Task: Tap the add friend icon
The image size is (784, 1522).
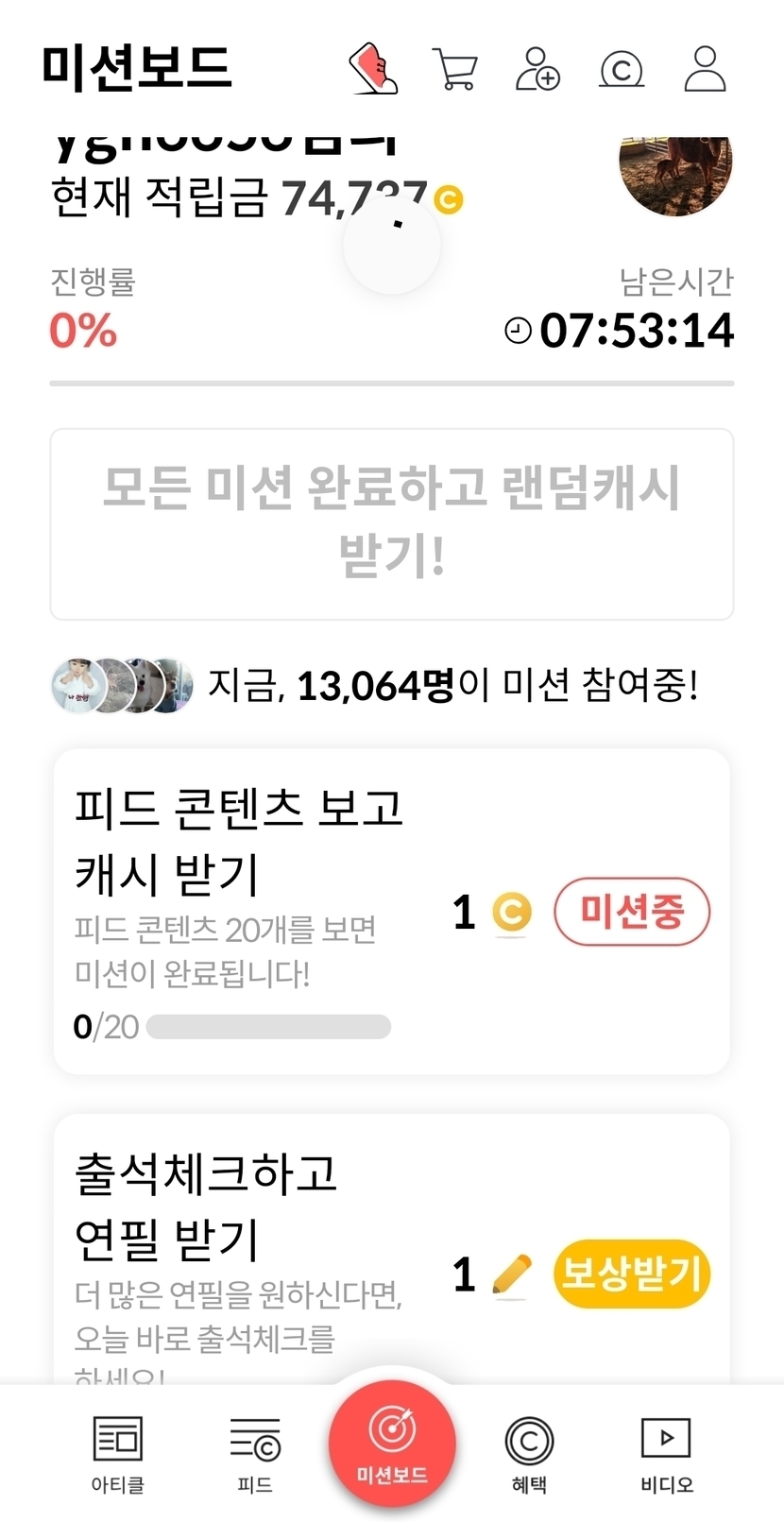Action: coord(537,69)
